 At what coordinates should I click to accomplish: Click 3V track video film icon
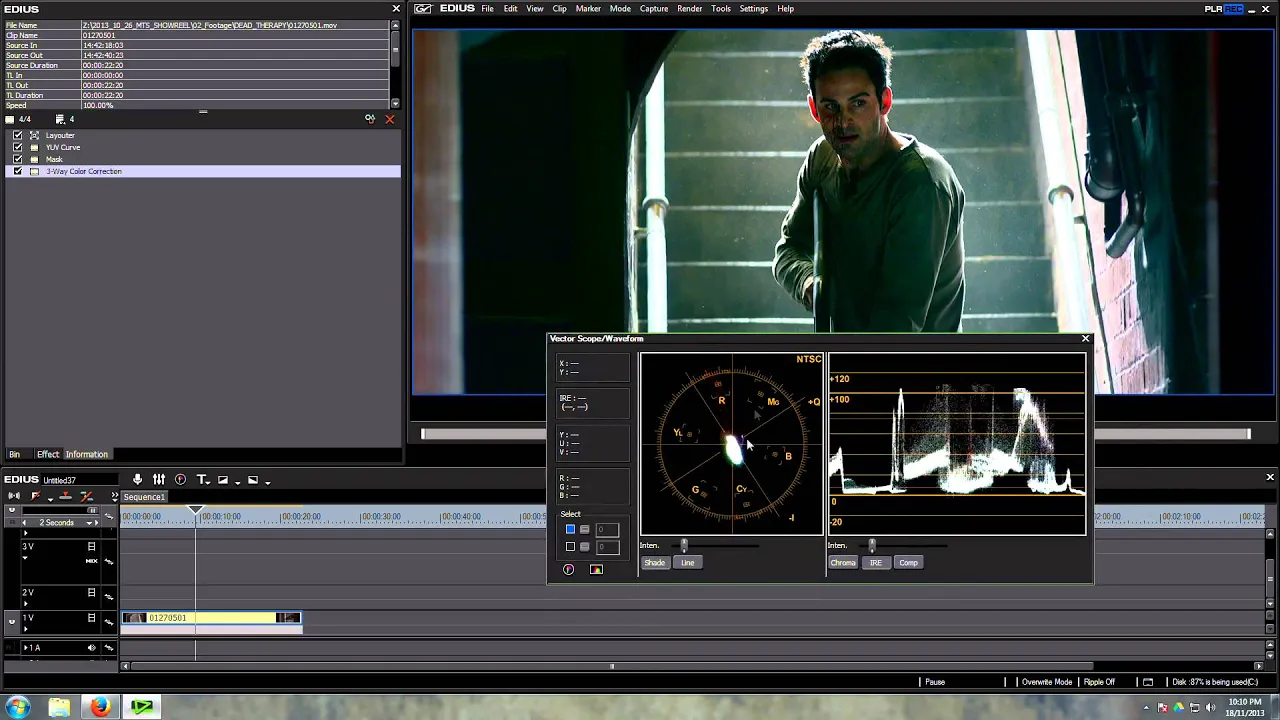[x=91, y=547]
